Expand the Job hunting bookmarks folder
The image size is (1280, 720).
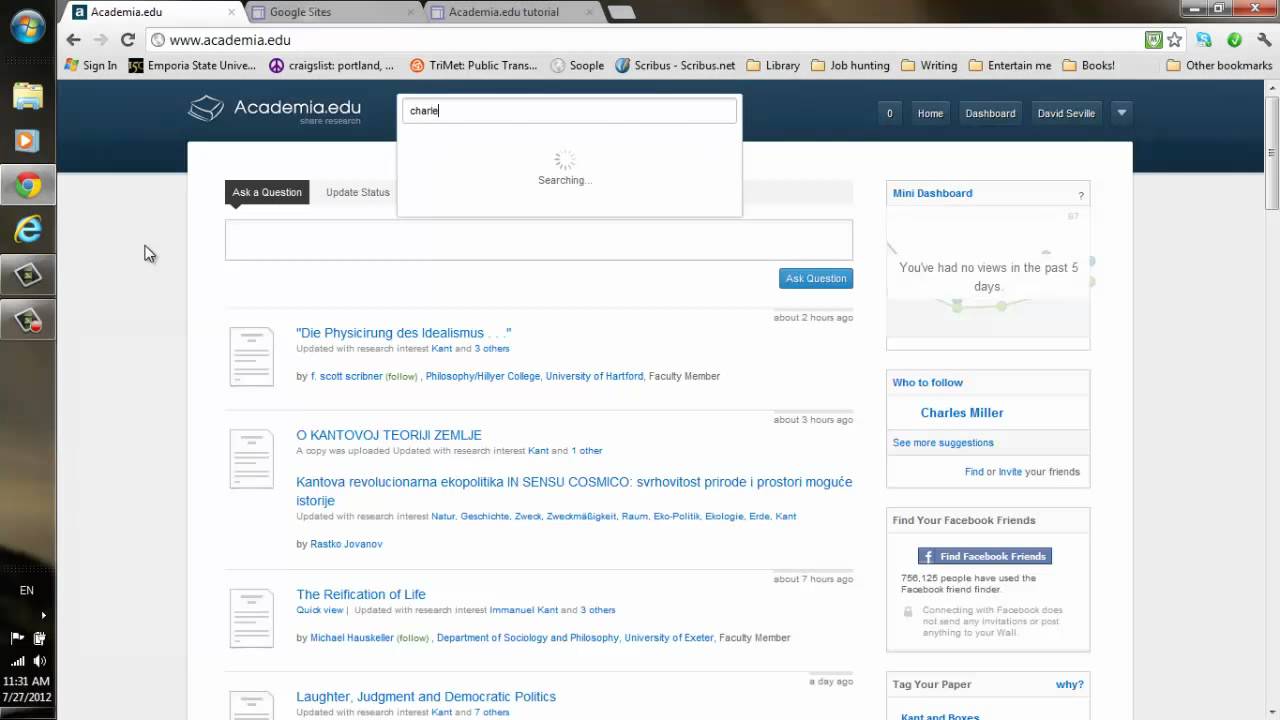850,65
